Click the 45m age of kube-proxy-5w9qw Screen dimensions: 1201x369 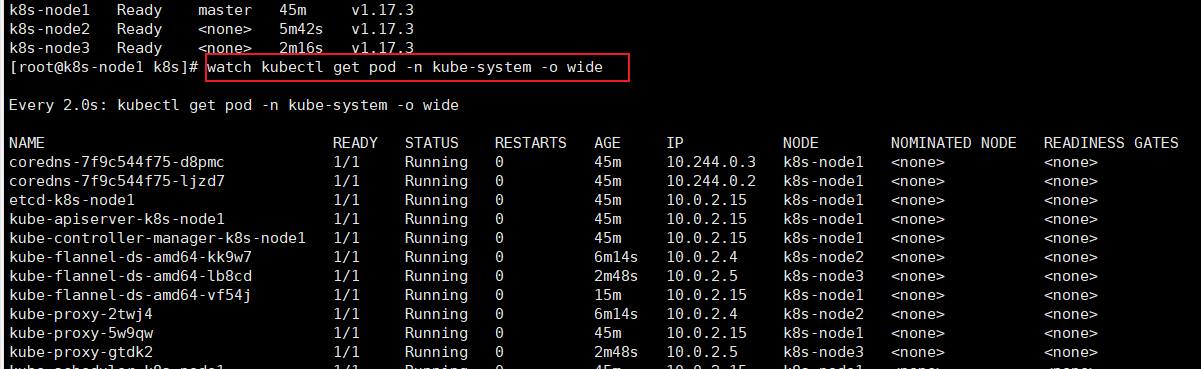click(x=607, y=333)
